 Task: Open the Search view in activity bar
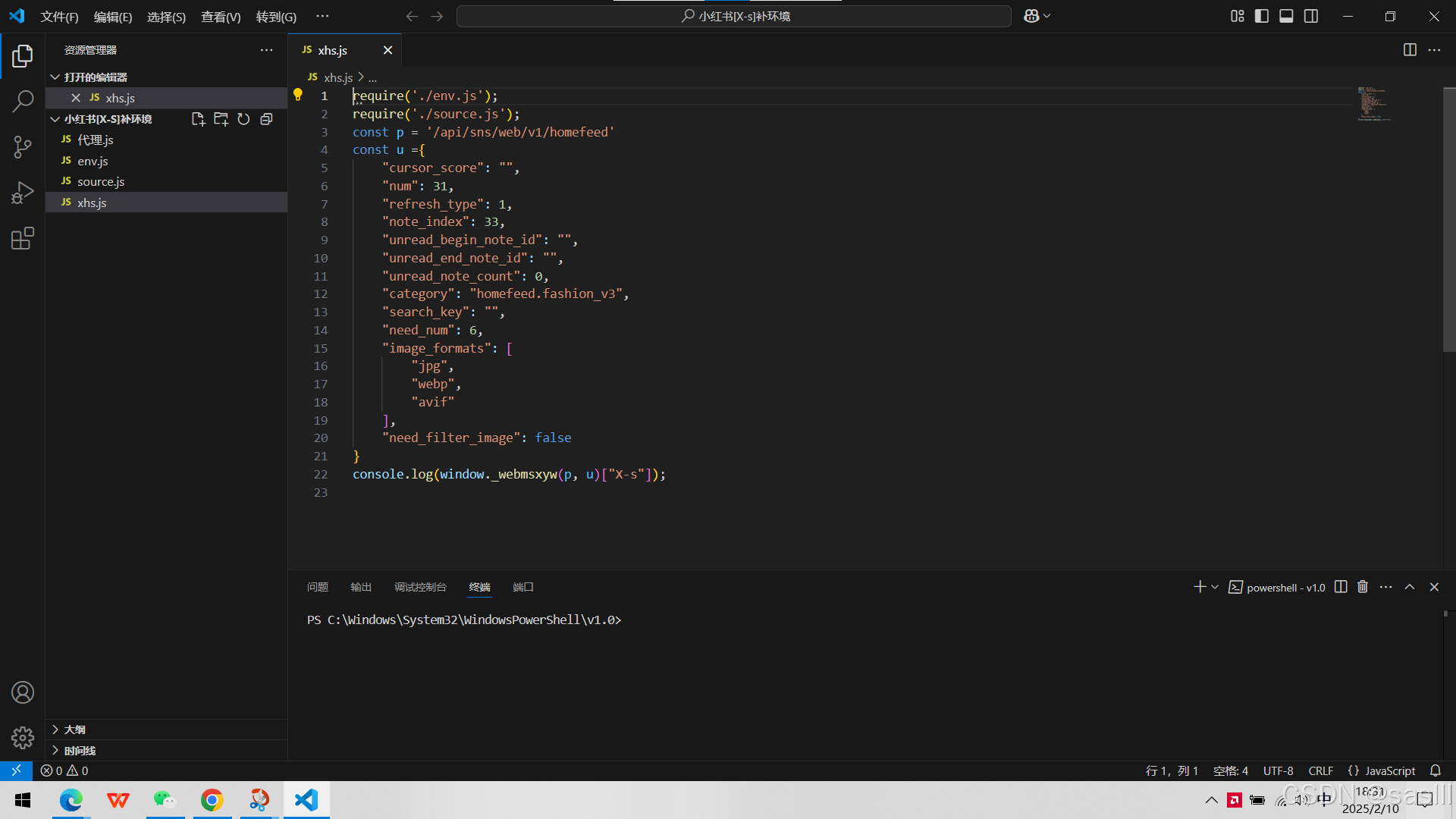click(23, 101)
